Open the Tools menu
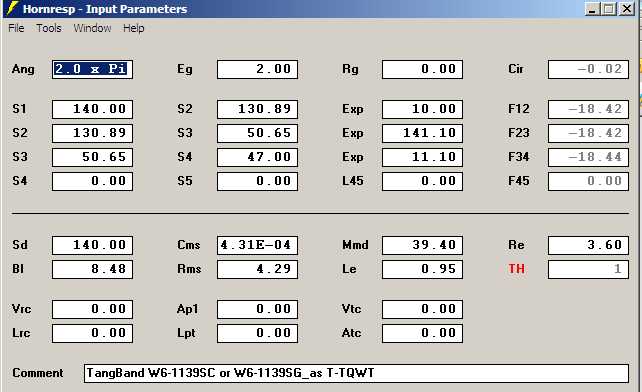Viewport: 642px width, 392px height. pos(49,28)
